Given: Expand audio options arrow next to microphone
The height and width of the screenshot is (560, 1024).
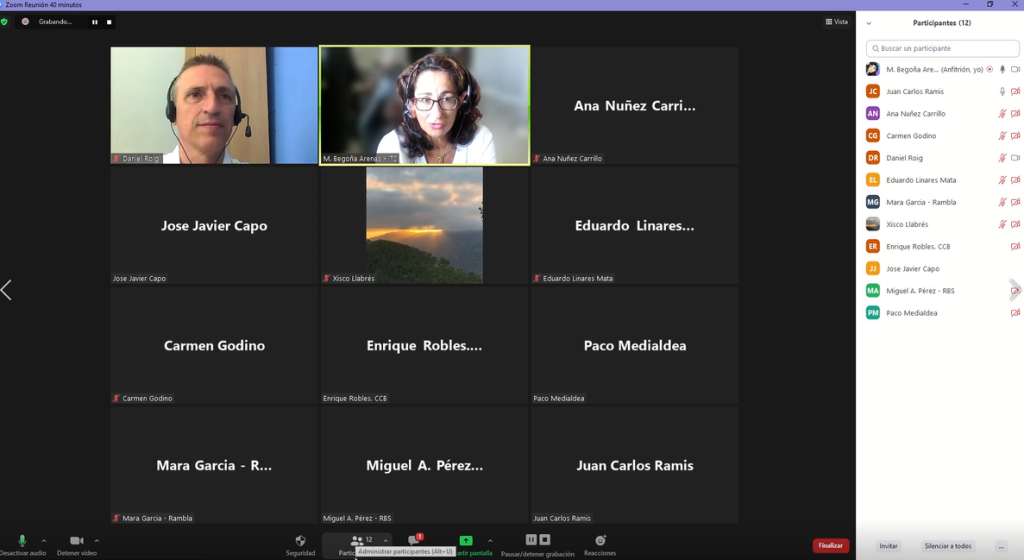Looking at the screenshot, I should click(43, 541).
